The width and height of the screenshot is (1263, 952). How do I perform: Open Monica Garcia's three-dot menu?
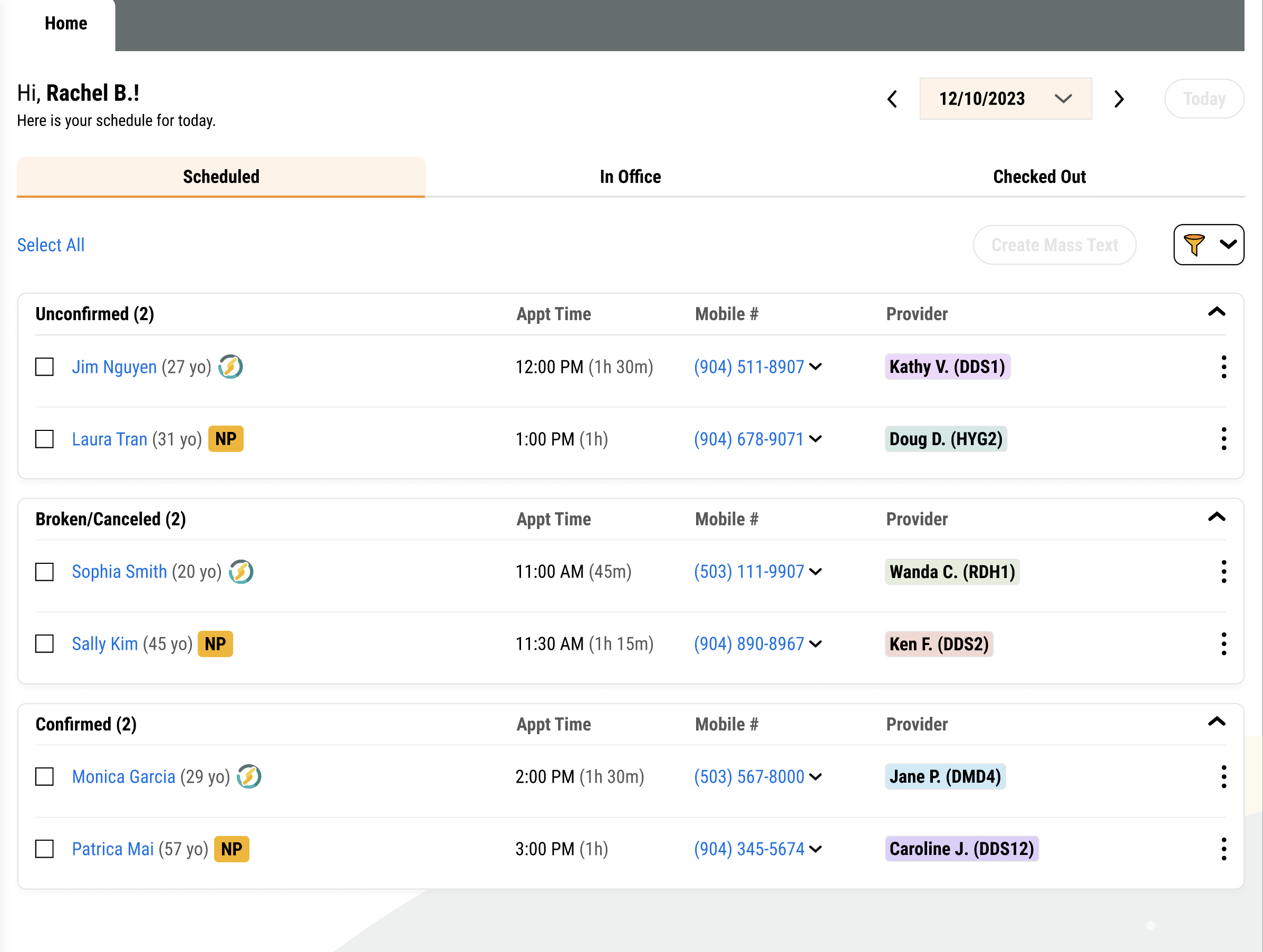click(x=1223, y=777)
